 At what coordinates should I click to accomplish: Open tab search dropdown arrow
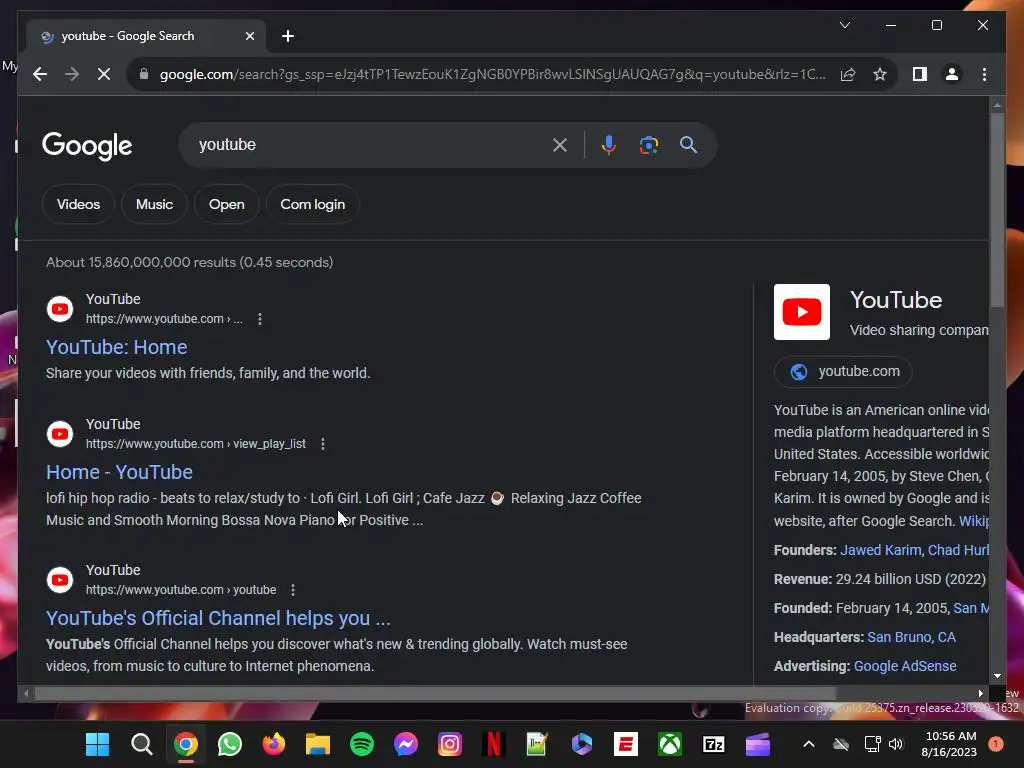click(x=844, y=25)
